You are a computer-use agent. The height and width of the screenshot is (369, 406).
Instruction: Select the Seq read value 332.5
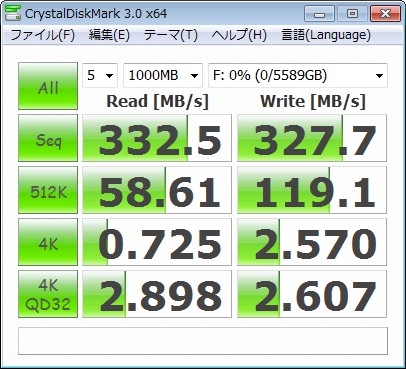pos(157,138)
